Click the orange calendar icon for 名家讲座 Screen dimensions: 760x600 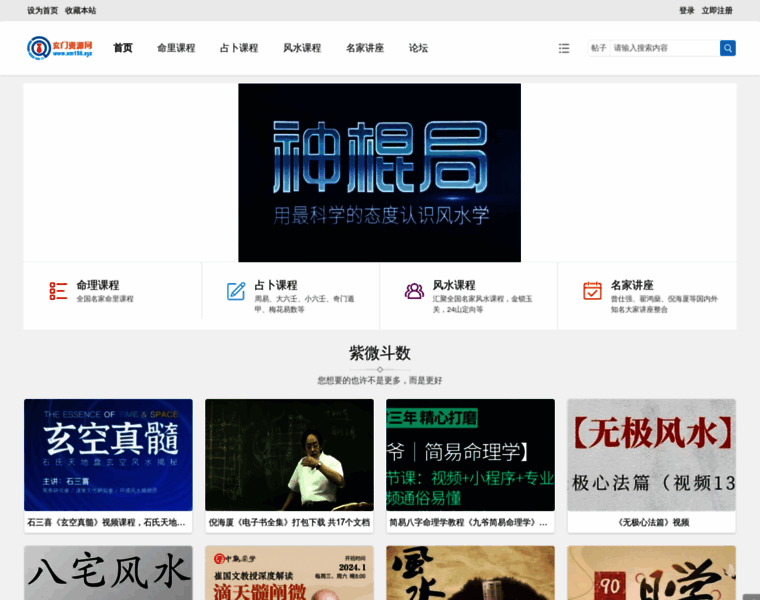pyautogui.click(x=592, y=291)
